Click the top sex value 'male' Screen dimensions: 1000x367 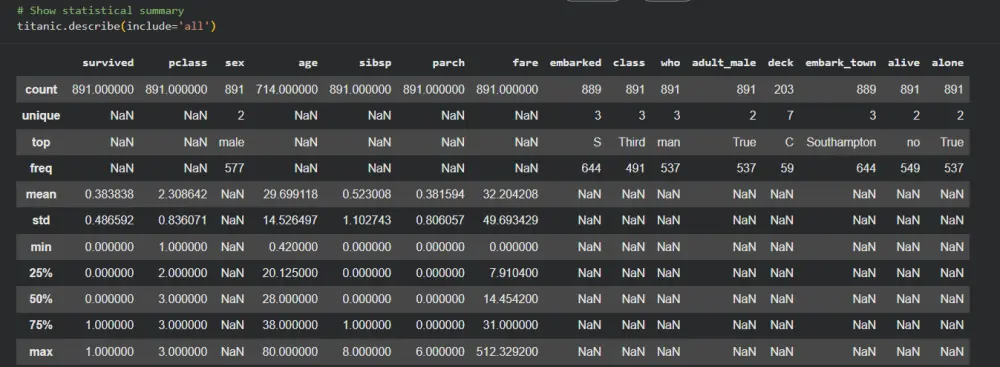tap(232, 142)
